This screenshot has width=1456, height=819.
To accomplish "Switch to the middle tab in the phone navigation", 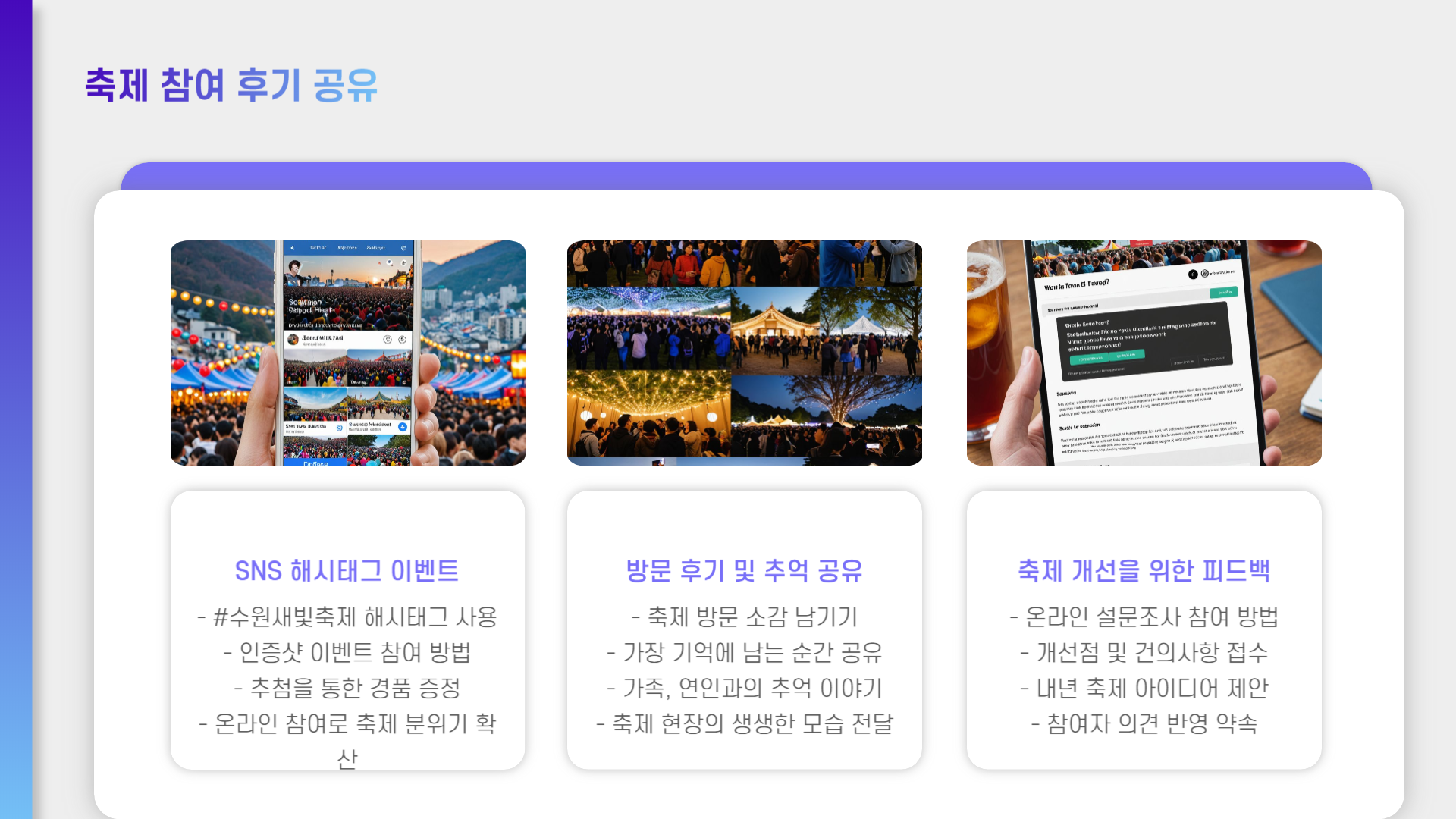I will tap(347, 247).
